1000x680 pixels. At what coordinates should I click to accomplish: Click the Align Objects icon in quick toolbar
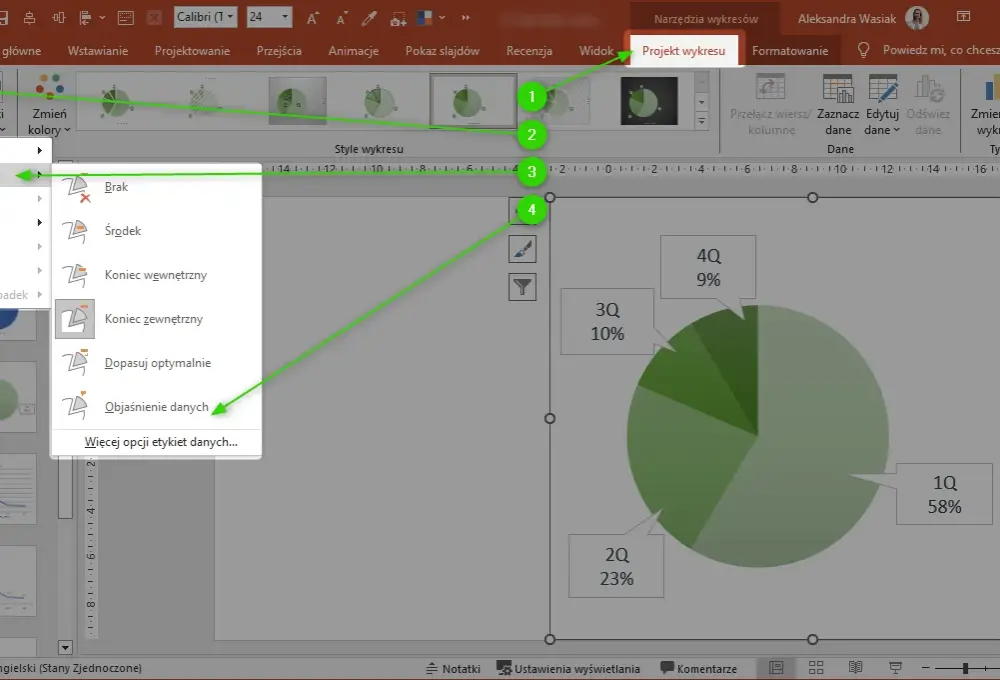[x=85, y=18]
